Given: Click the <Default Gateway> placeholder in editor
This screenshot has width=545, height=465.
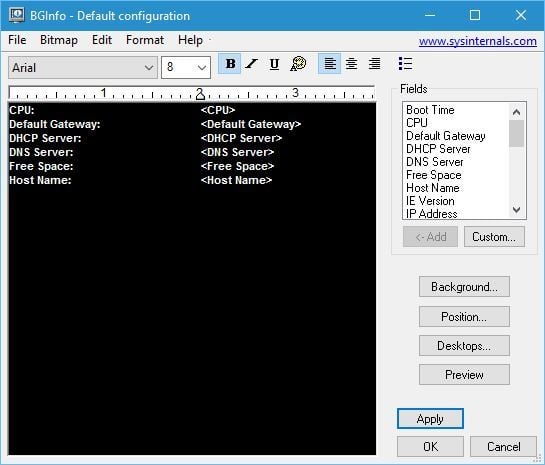Looking at the screenshot, I should pos(251,124).
